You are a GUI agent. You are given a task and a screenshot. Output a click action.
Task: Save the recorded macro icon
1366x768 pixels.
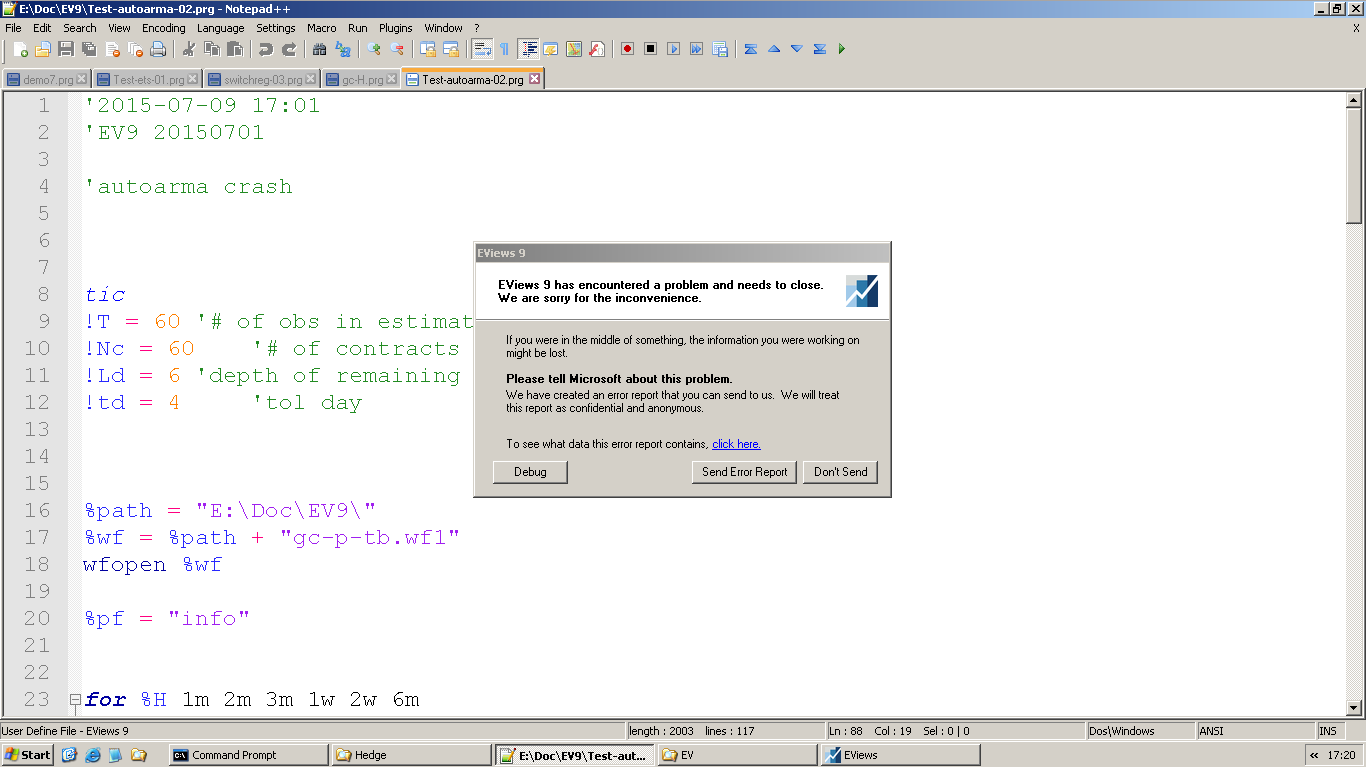720,49
